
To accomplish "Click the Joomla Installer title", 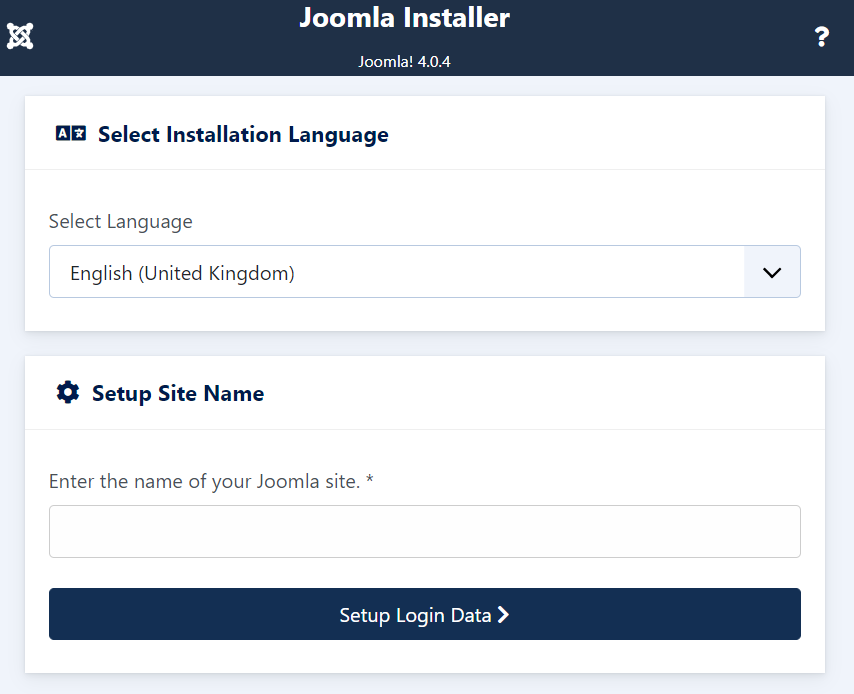I will point(405,17).
